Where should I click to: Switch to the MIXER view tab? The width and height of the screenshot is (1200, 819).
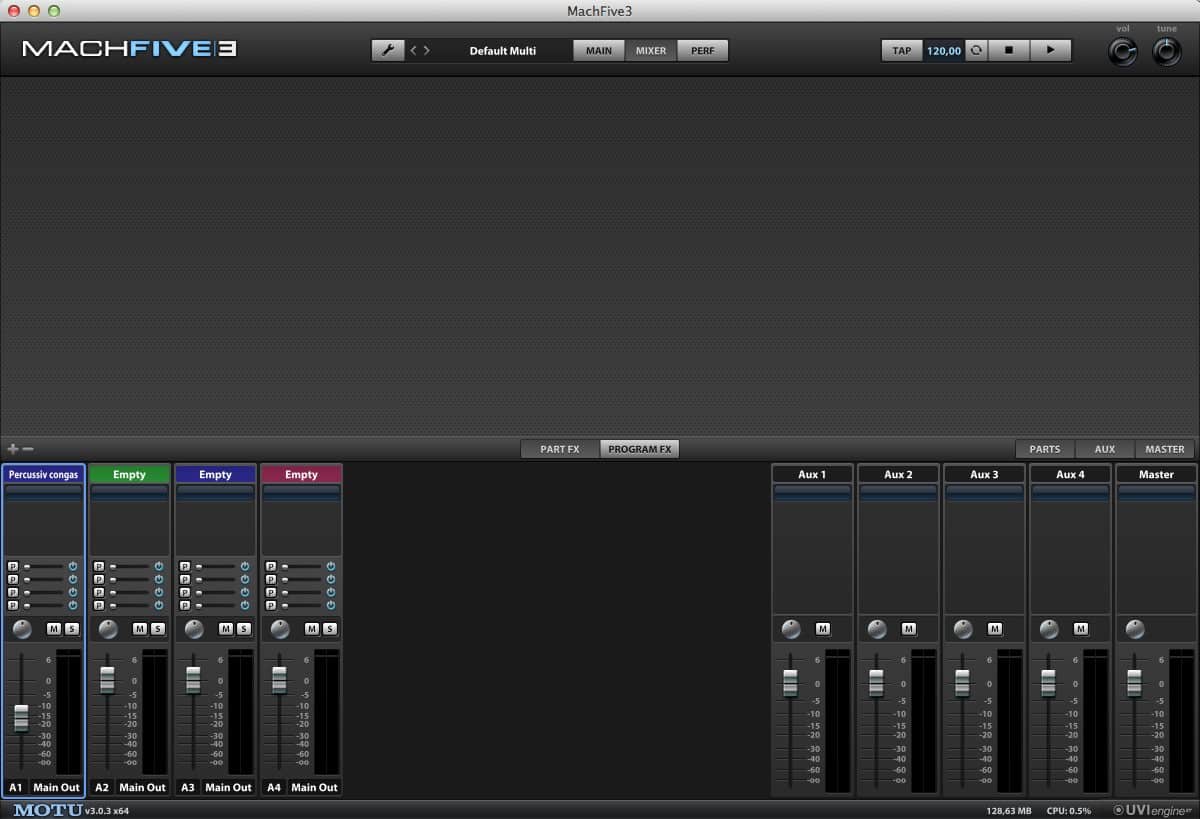coord(651,50)
